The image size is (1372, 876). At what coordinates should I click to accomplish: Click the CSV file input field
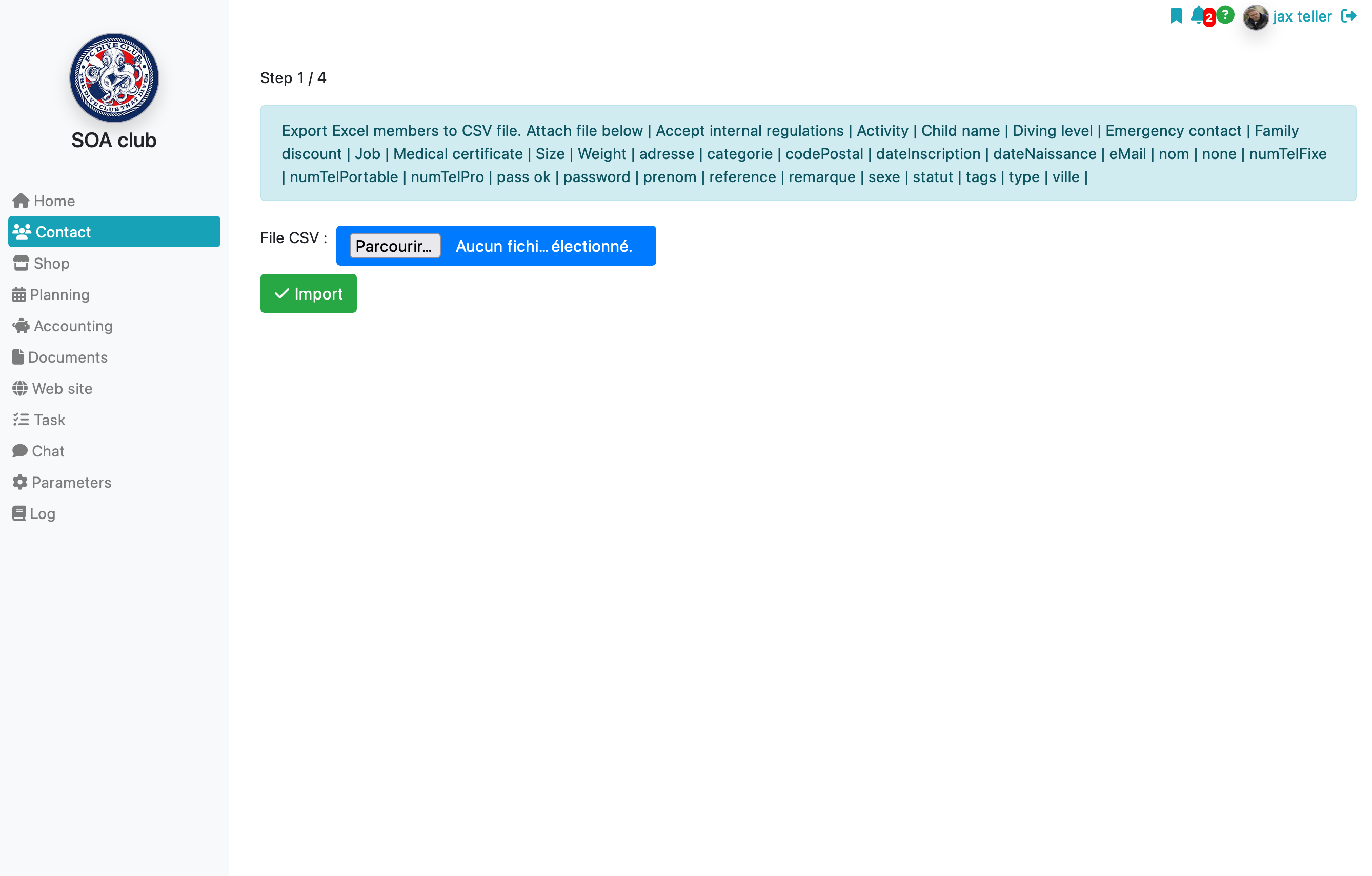click(x=496, y=246)
